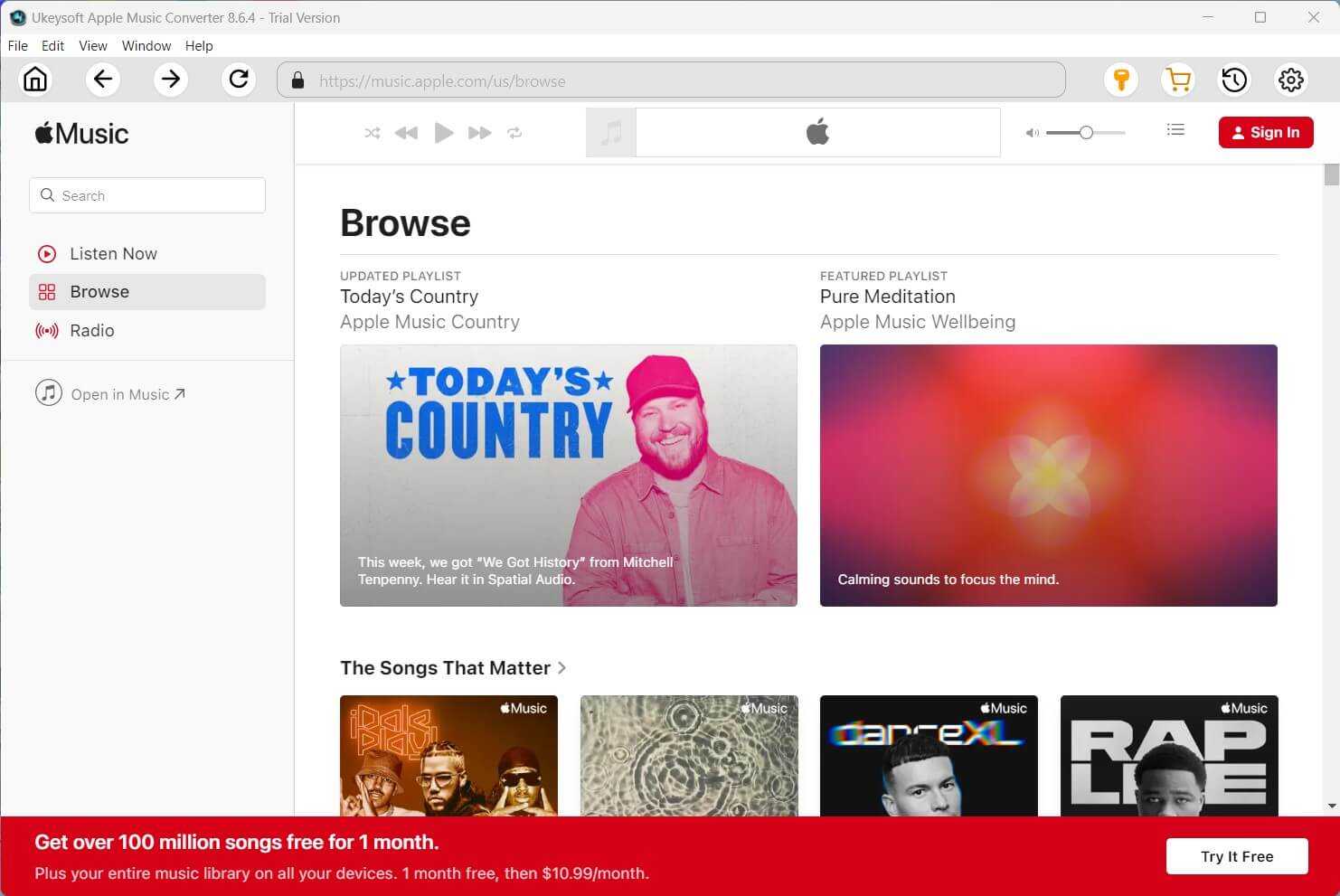Reload the page with refresh icon
The width and height of the screenshot is (1340, 896).
239,80
